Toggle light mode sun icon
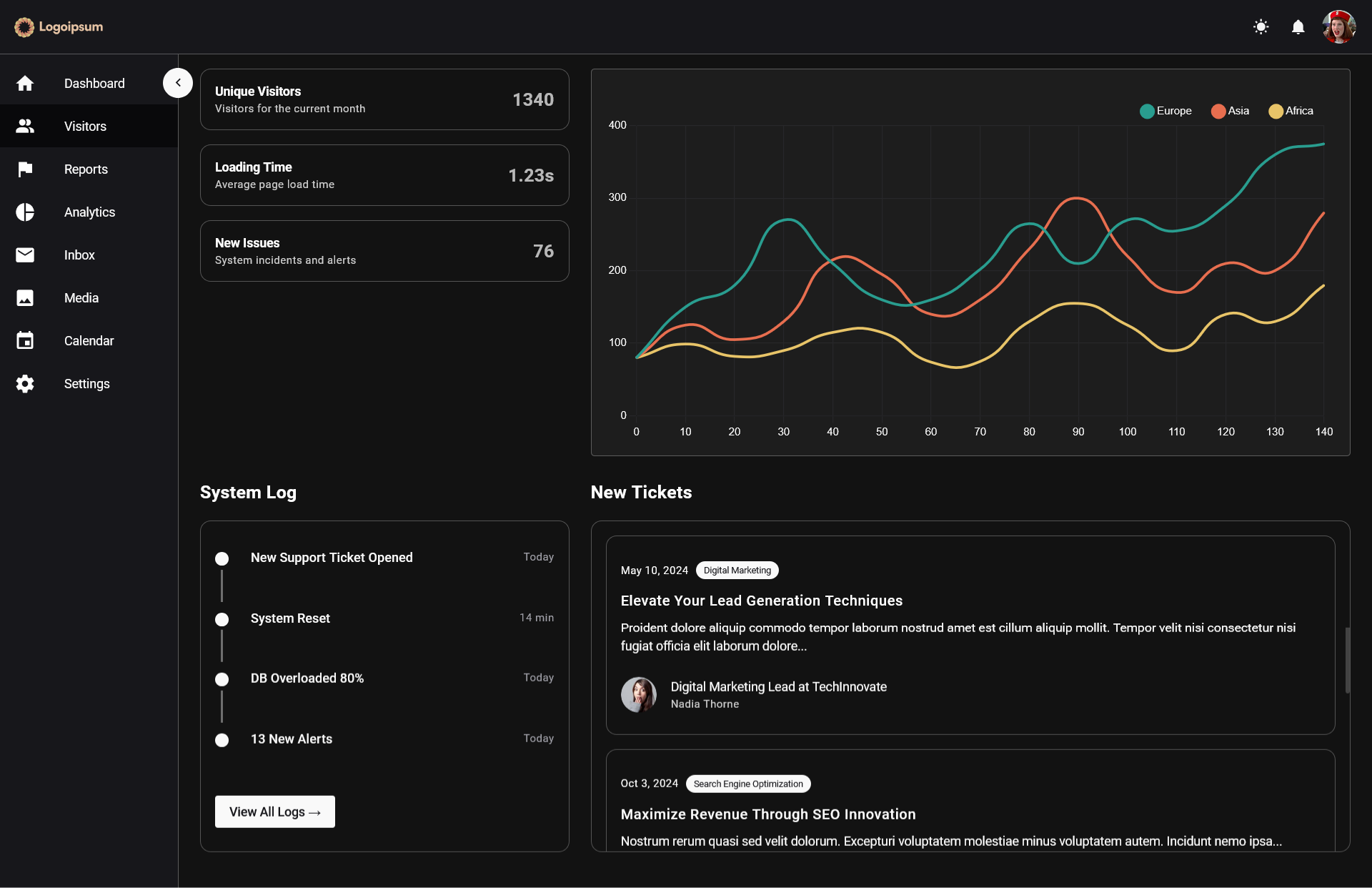 pyautogui.click(x=1261, y=27)
